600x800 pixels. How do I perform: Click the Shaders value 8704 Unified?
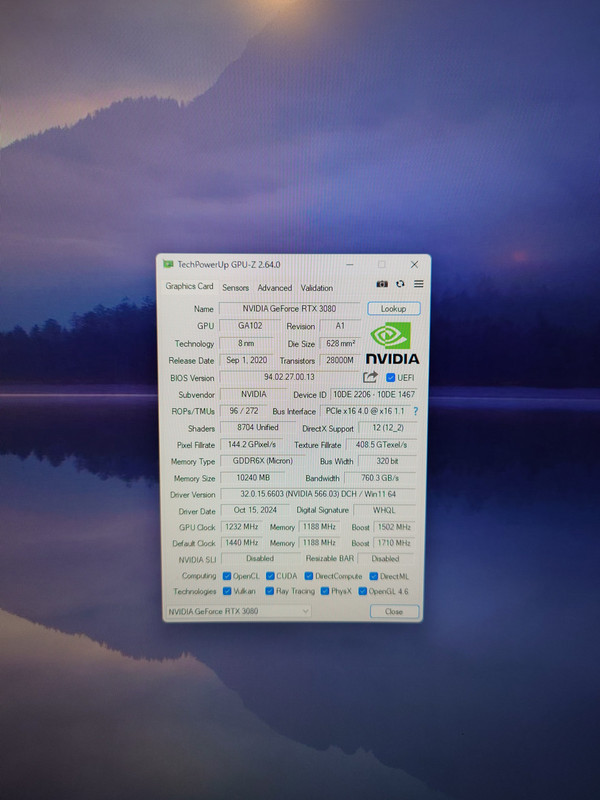258,428
